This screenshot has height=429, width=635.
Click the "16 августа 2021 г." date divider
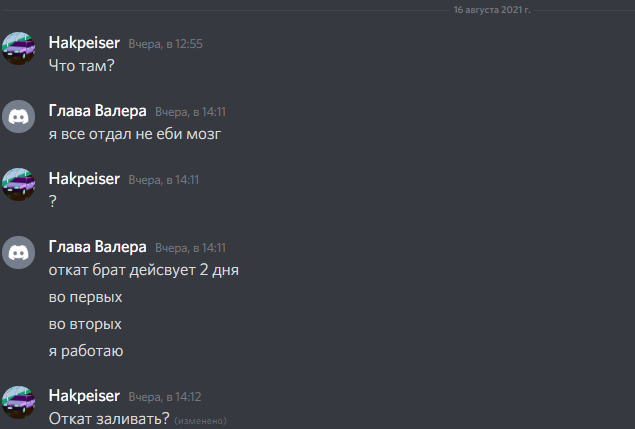(x=492, y=10)
